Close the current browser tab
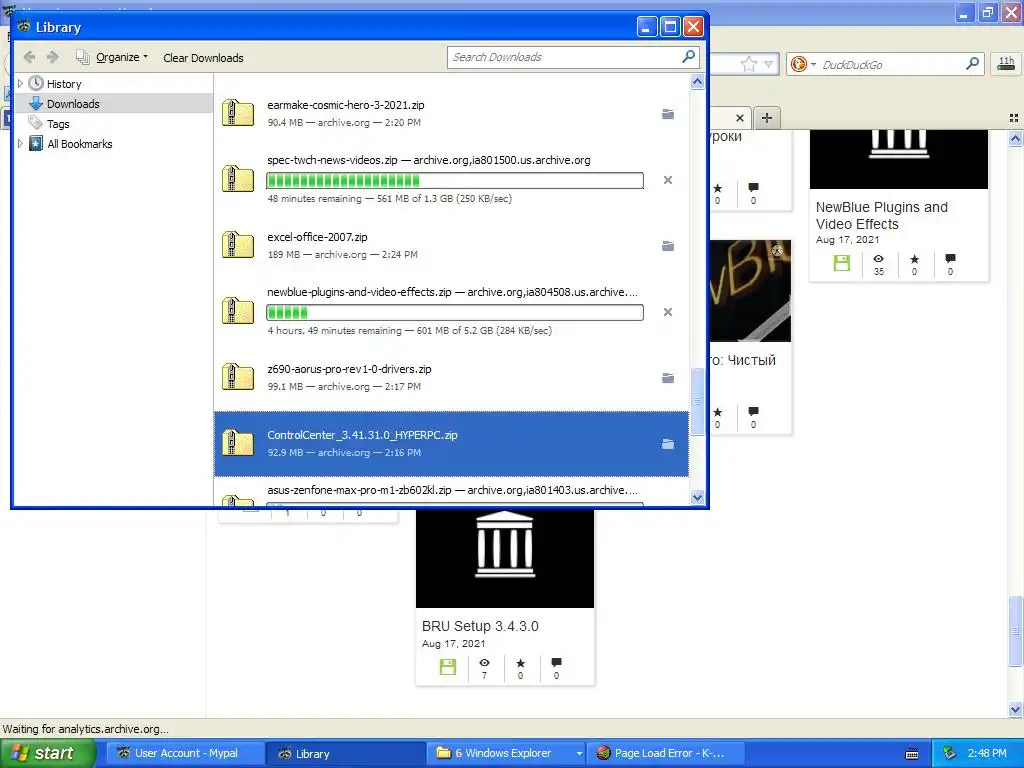 739,118
